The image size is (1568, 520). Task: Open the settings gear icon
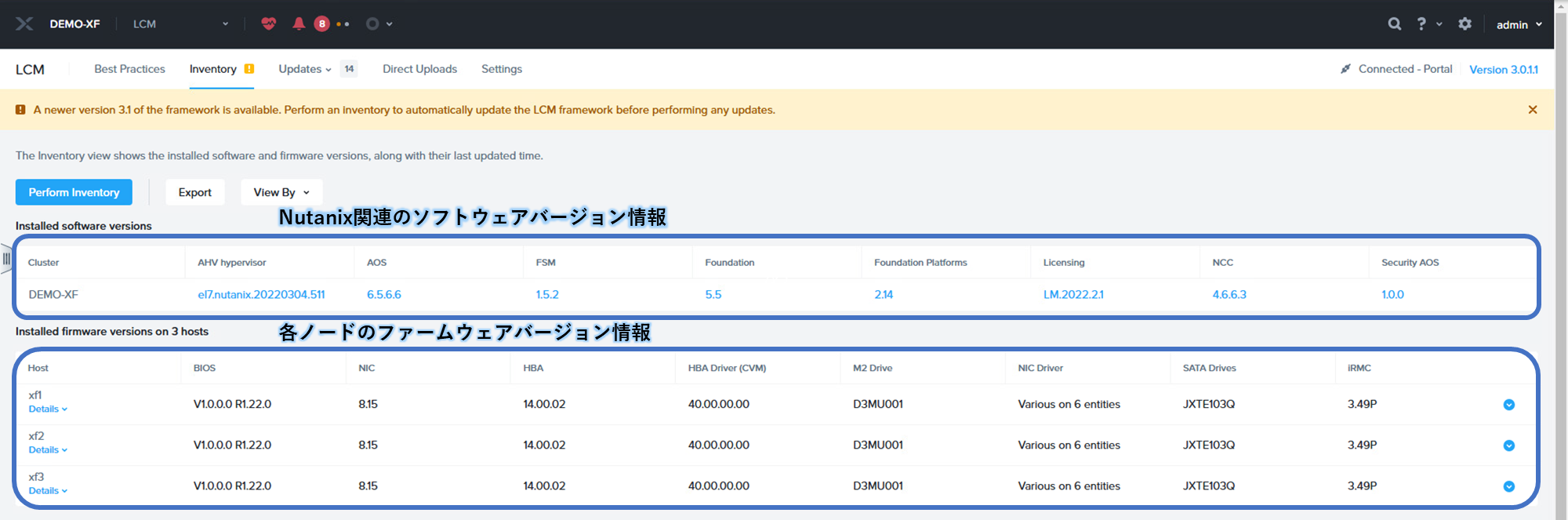pyautogui.click(x=1465, y=24)
